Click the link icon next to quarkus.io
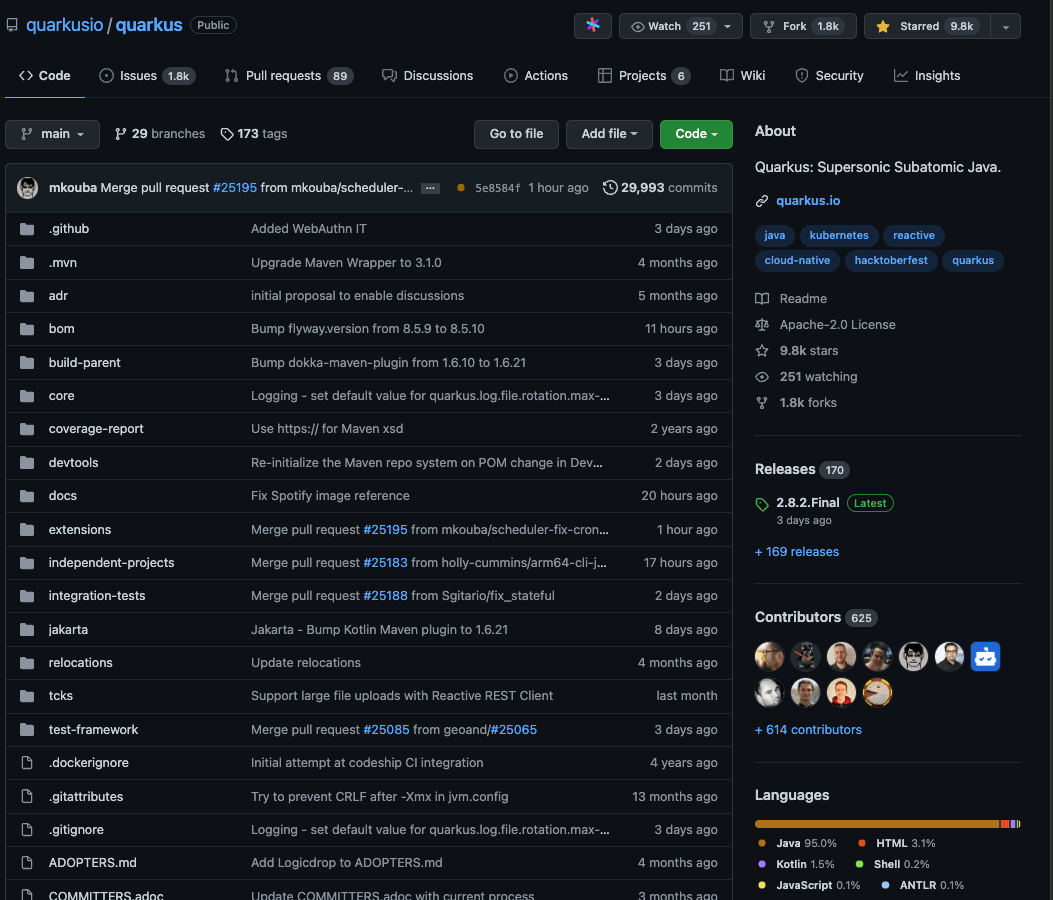The width and height of the screenshot is (1053, 900). 762,201
